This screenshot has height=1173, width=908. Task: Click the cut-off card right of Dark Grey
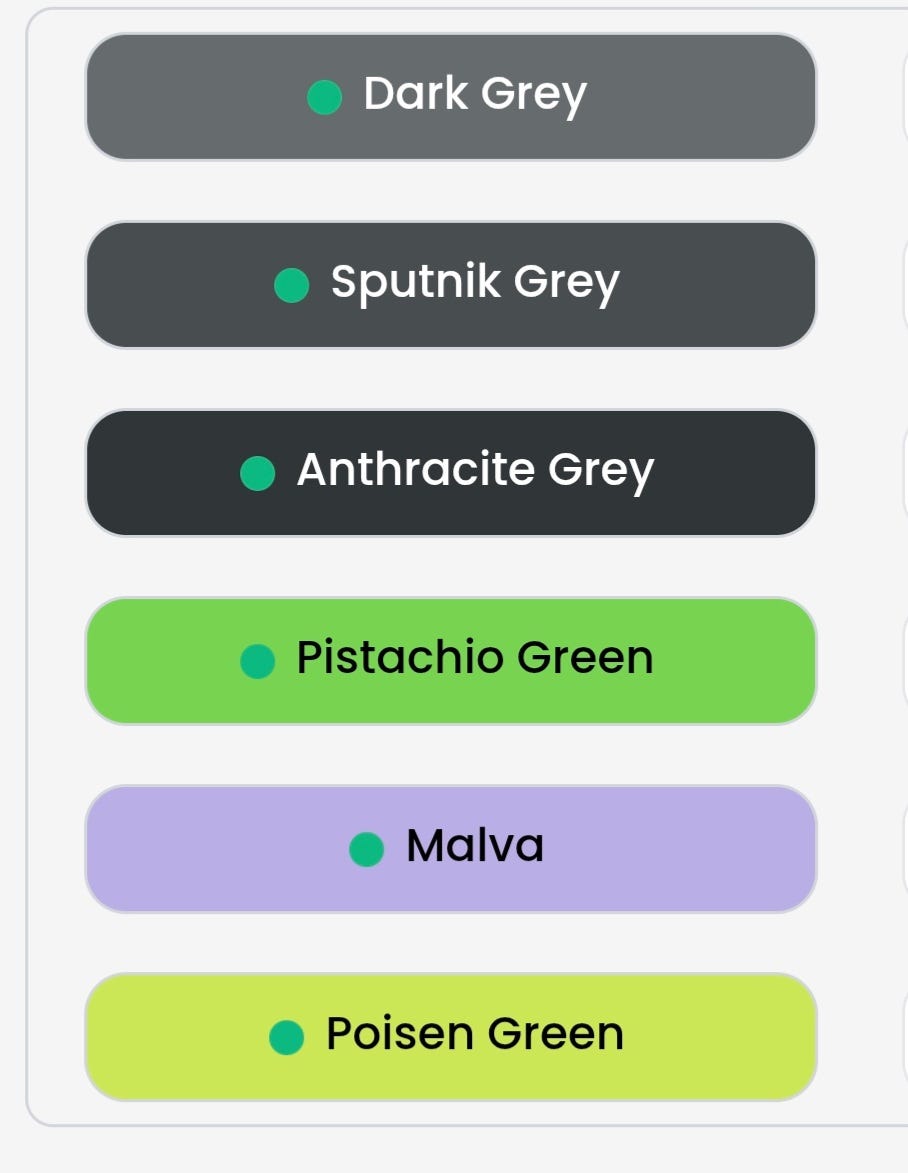pos(904,97)
